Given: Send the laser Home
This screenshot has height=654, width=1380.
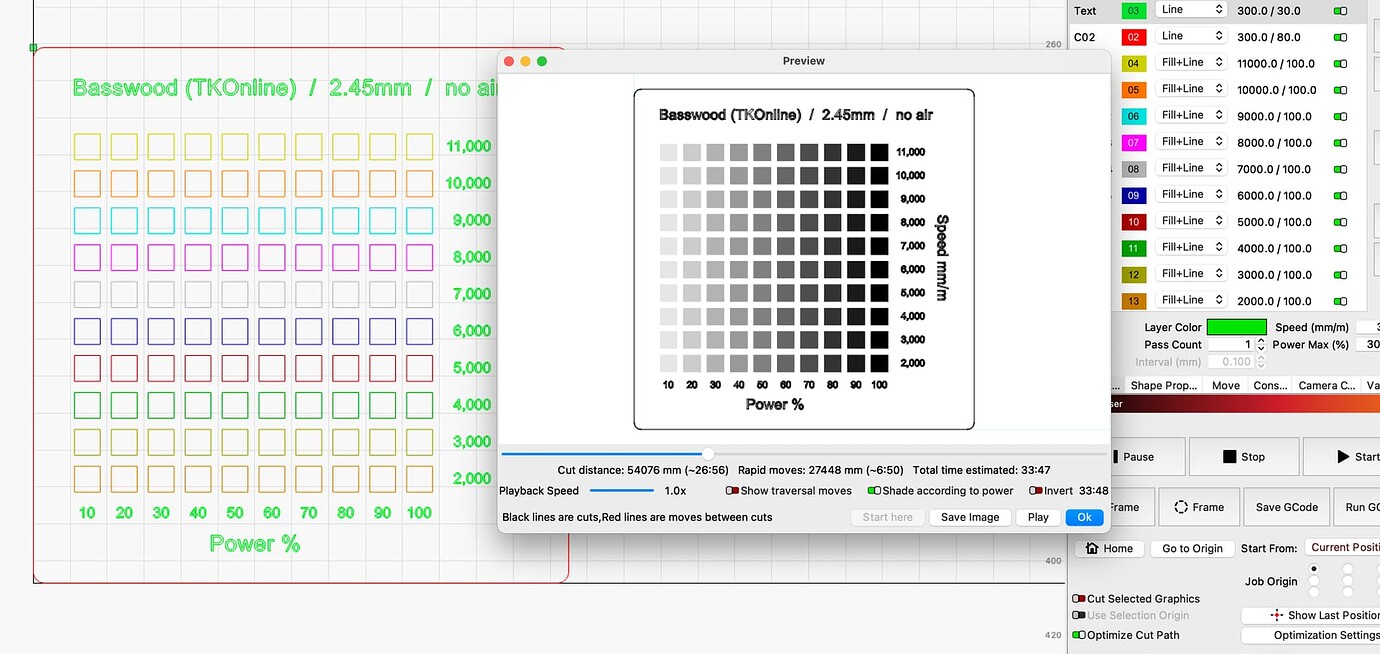Looking at the screenshot, I should (x=1109, y=548).
